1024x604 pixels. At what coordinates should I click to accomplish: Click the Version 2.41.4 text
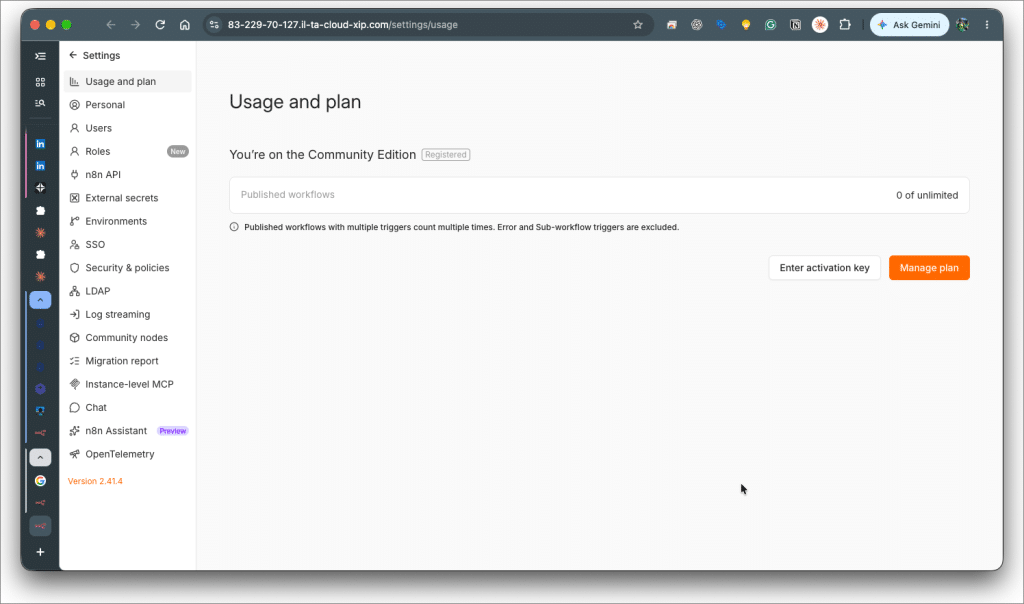tap(95, 481)
